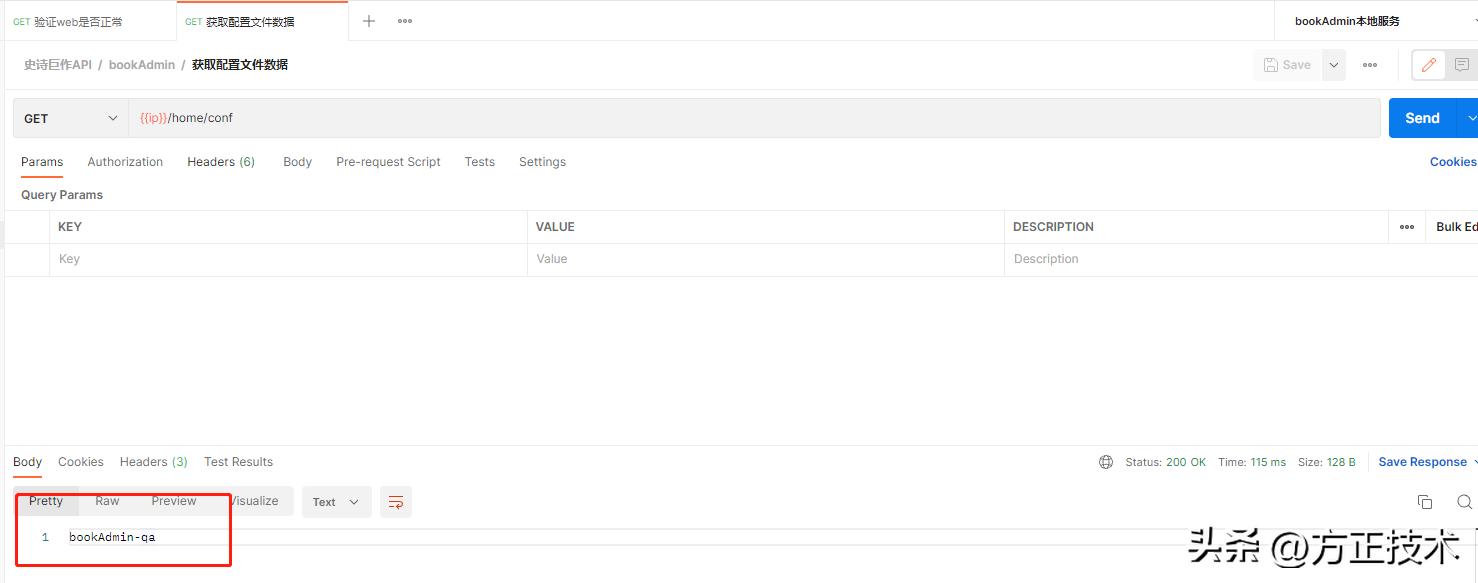
Task: Change the Text response format dropdown
Action: (x=336, y=502)
